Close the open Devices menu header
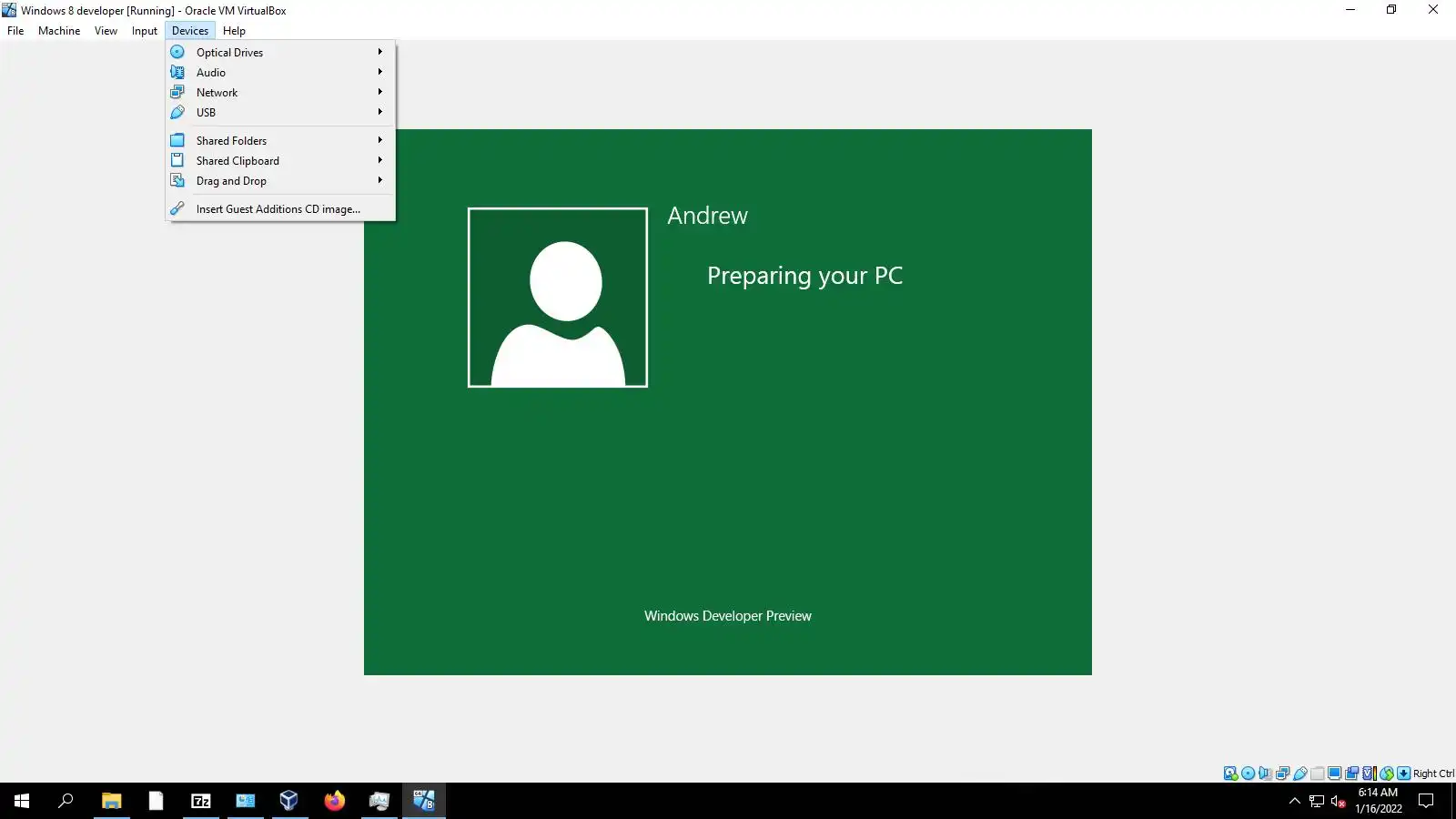The height and width of the screenshot is (819, 1456). 190,30
